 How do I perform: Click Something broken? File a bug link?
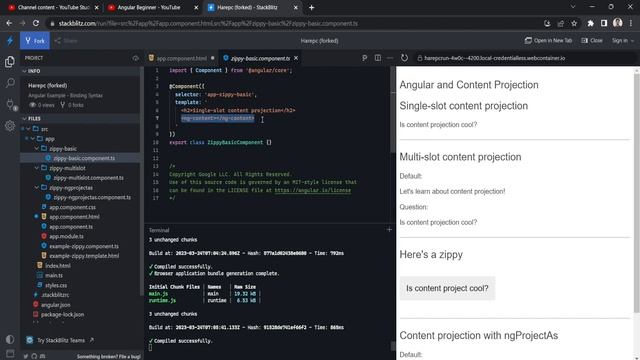pyautogui.click(x=109, y=356)
